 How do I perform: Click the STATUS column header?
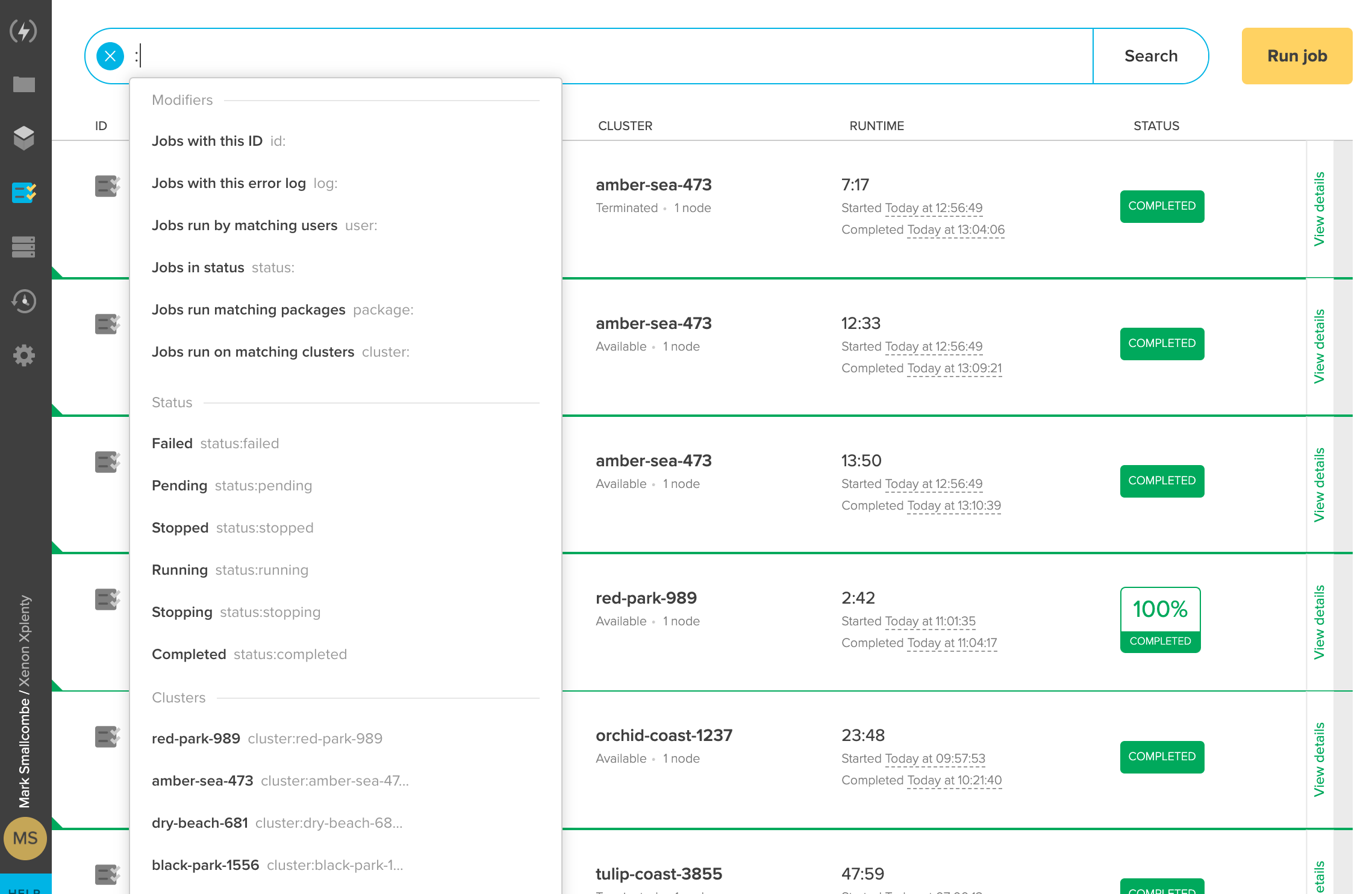pyautogui.click(x=1156, y=126)
